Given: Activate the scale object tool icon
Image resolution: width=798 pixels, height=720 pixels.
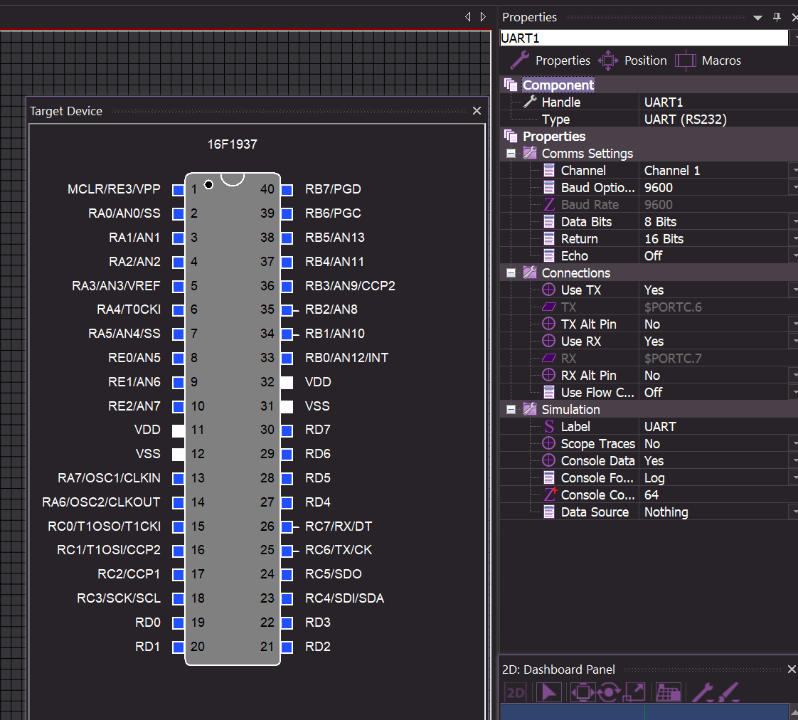Looking at the screenshot, I should point(635,693).
